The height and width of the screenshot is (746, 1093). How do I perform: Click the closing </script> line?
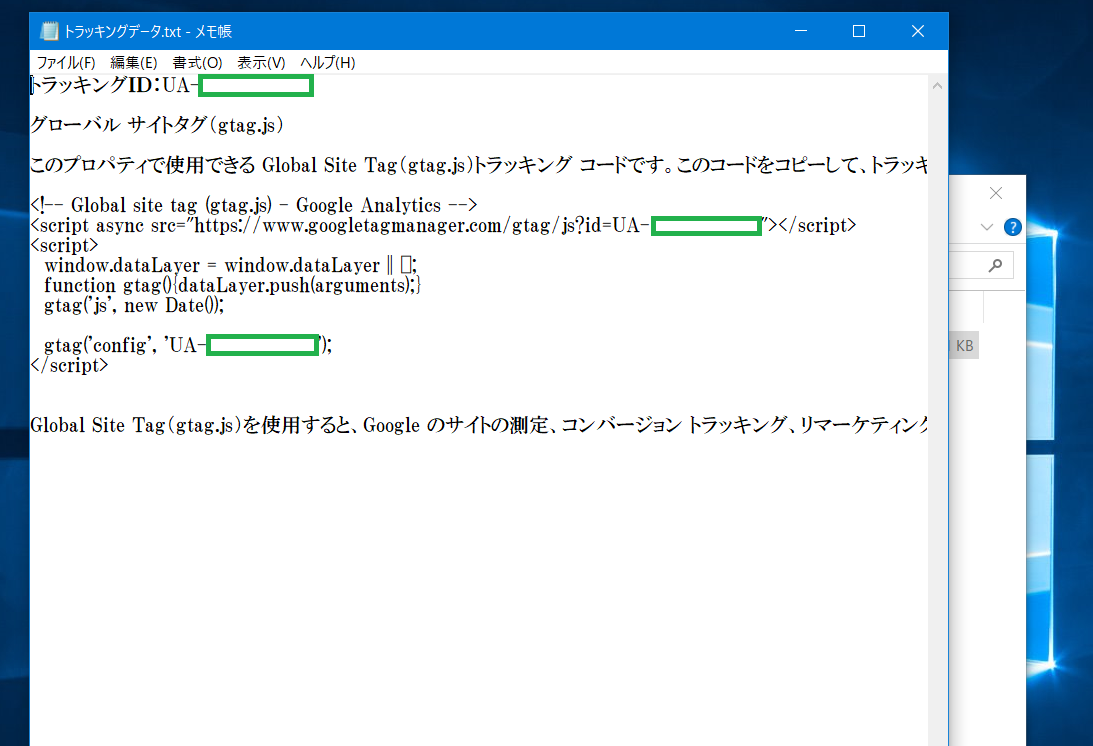coord(70,365)
